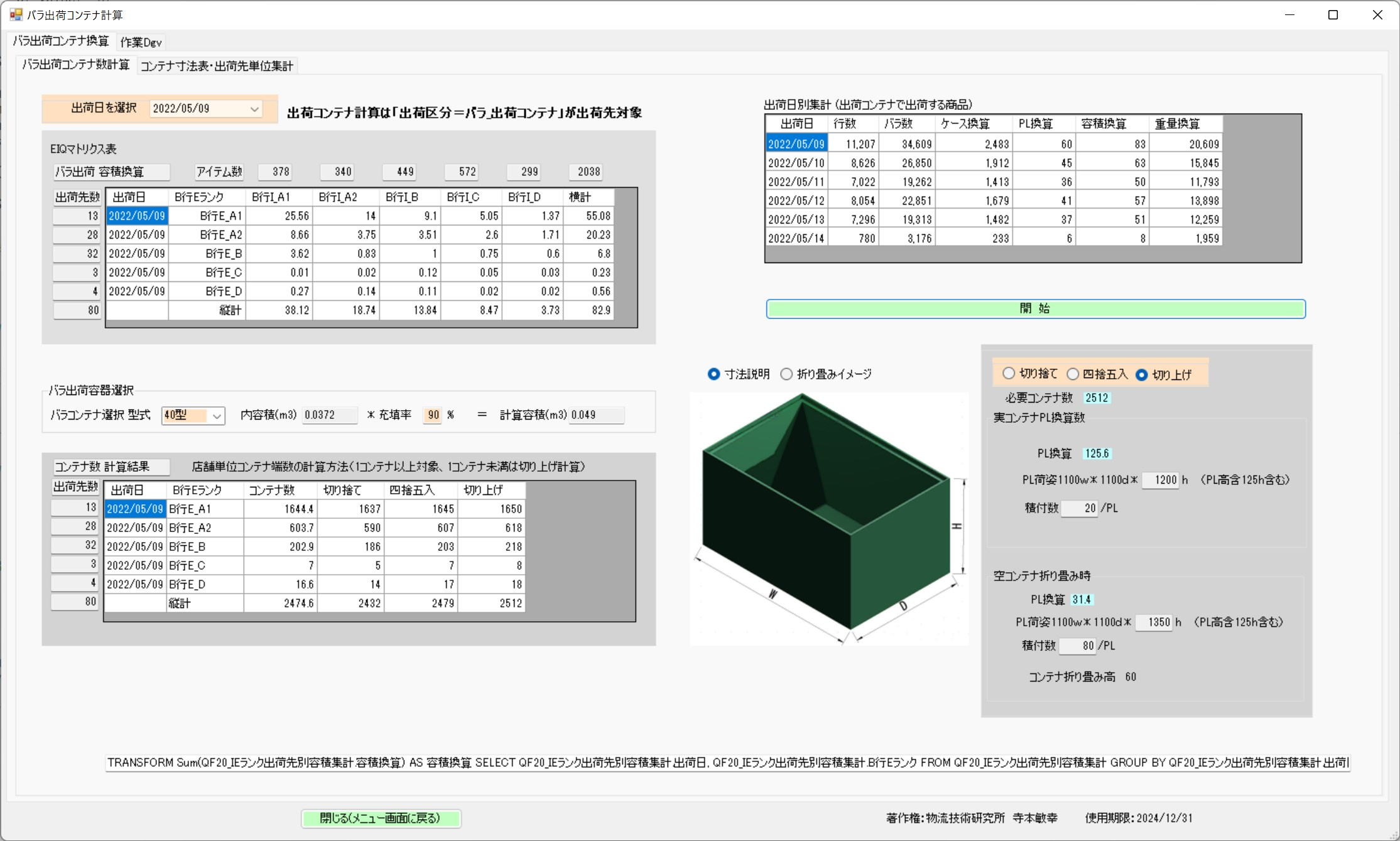Open コンテナ寸法表・出荷先単位集計 tab
1400x841 pixels.
click(217, 66)
